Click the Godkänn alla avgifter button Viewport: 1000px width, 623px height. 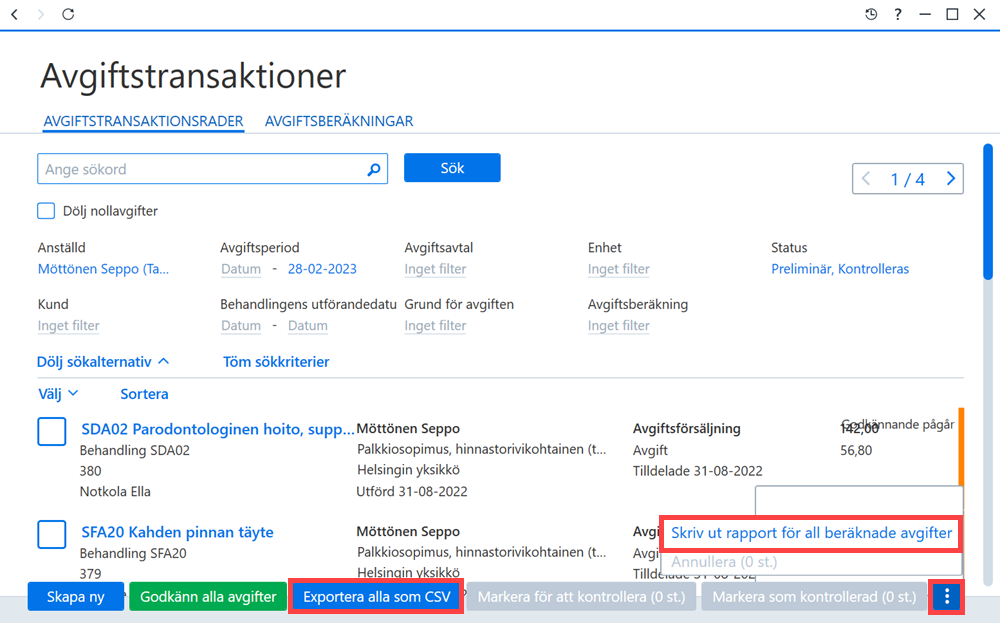click(208, 597)
